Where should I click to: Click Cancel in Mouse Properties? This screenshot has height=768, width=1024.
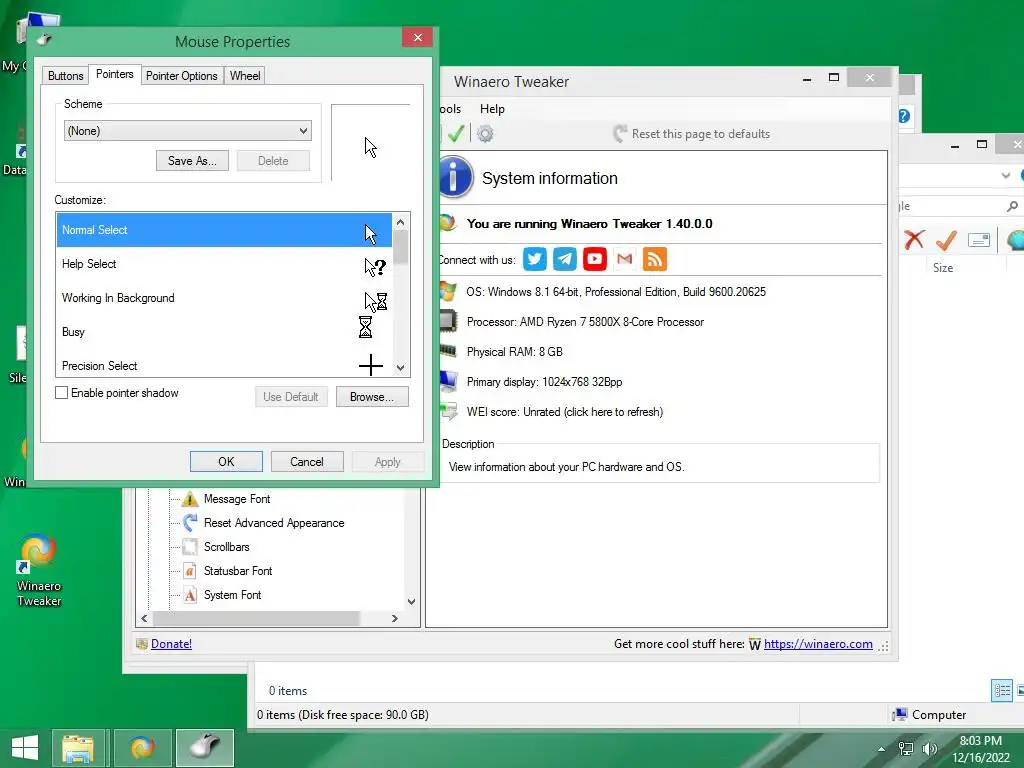coord(307,462)
